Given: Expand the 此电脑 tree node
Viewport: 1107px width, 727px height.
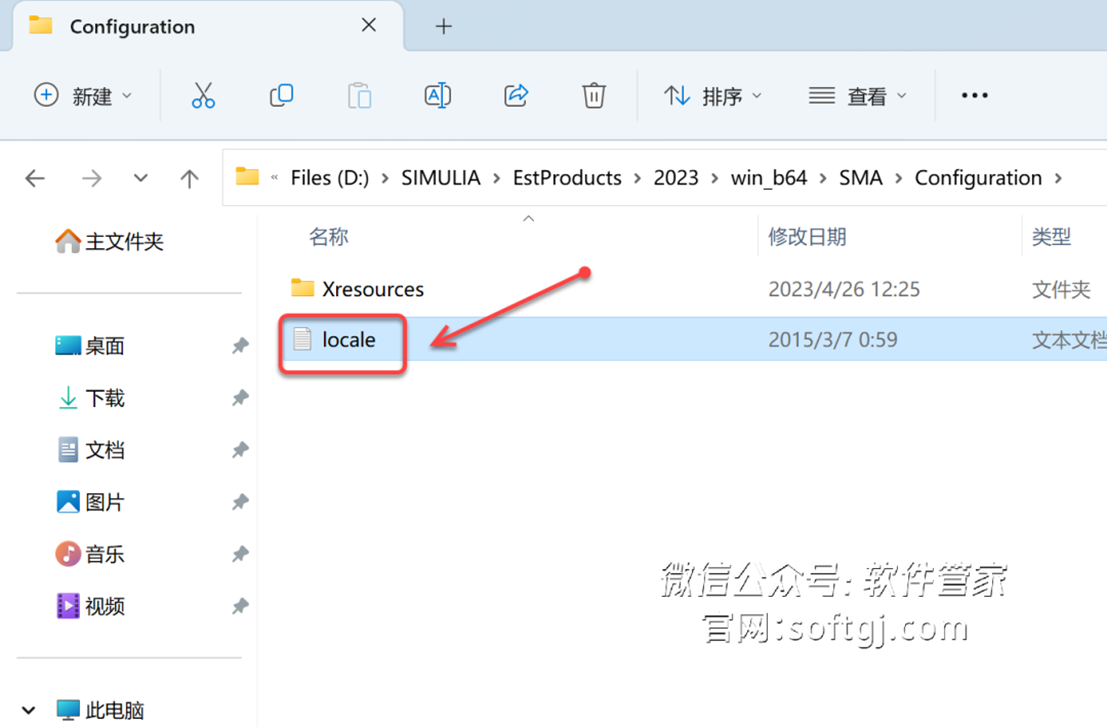Looking at the screenshot, I should 28,710.
